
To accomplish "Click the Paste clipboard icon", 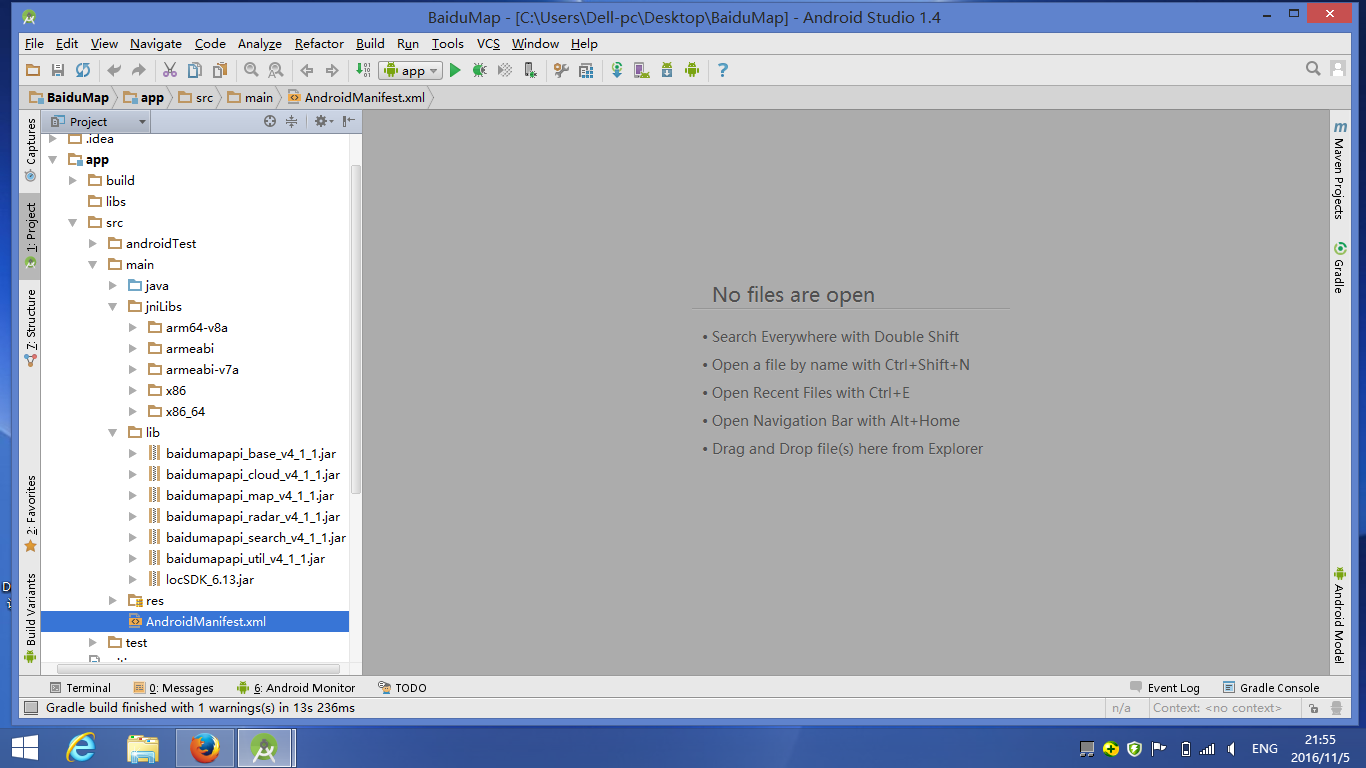I will [x=219, y=70].
